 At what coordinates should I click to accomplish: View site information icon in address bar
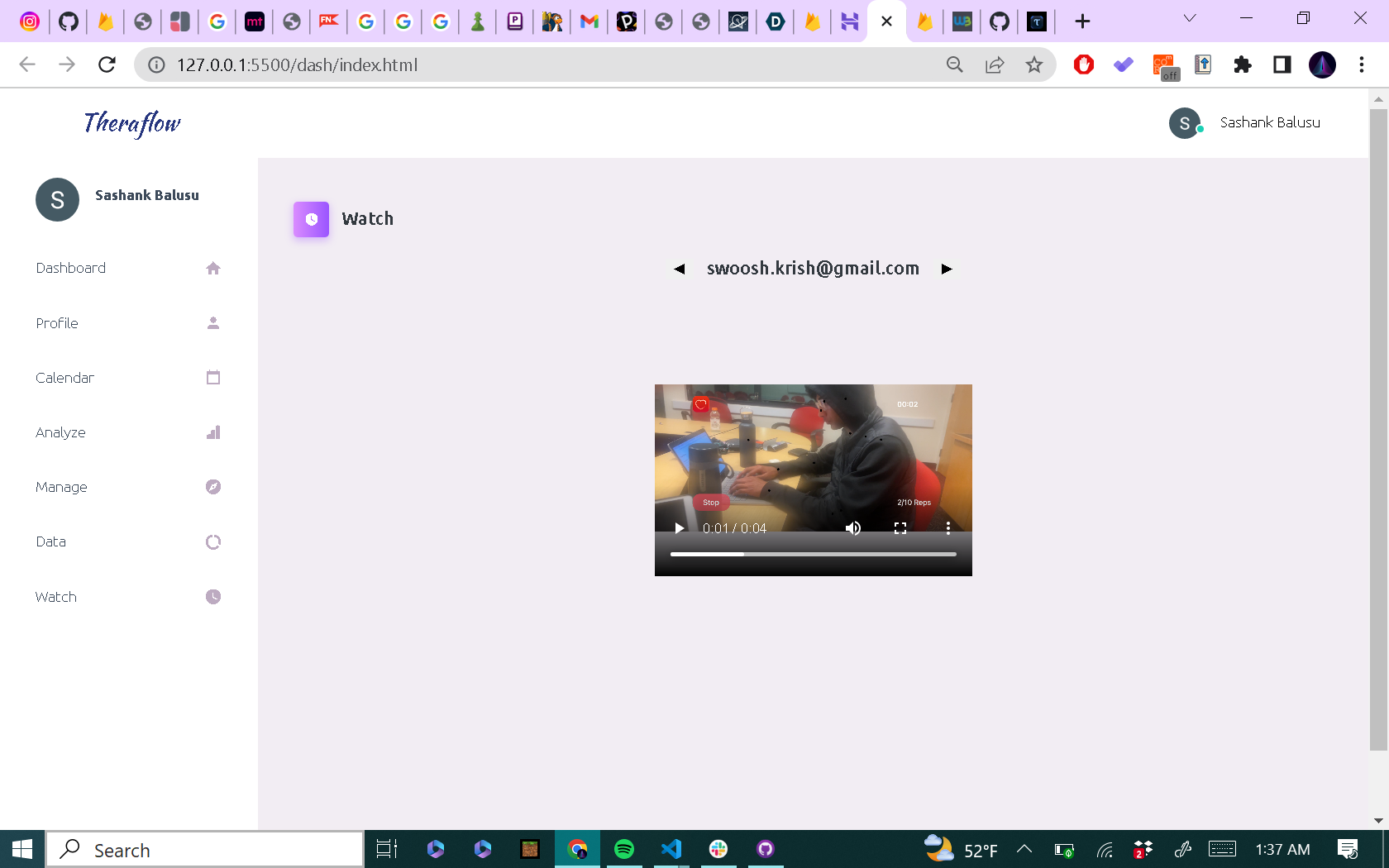tap(156, 64)
